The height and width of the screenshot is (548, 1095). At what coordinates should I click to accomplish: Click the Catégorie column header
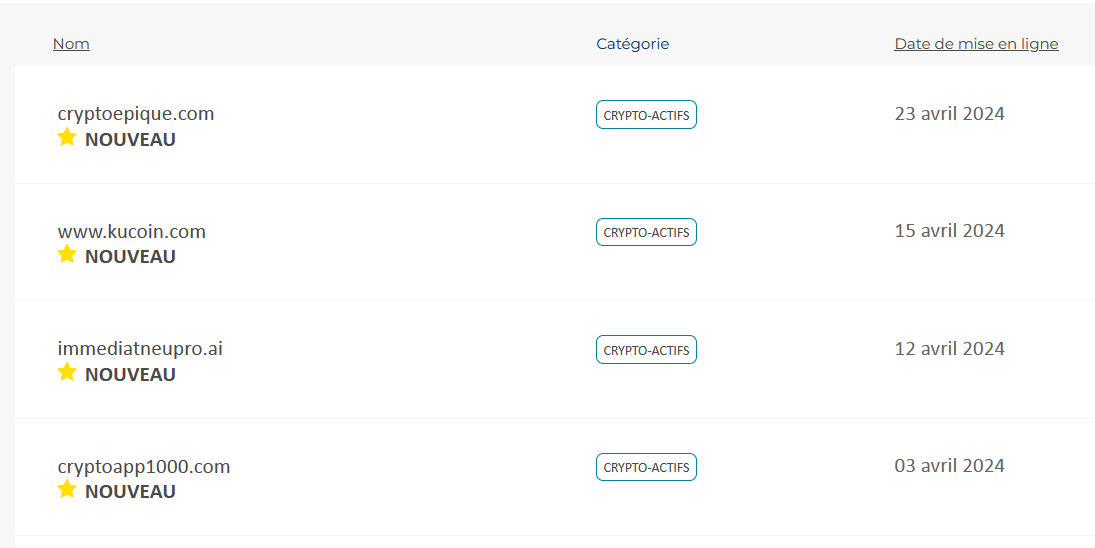(632, 44)
